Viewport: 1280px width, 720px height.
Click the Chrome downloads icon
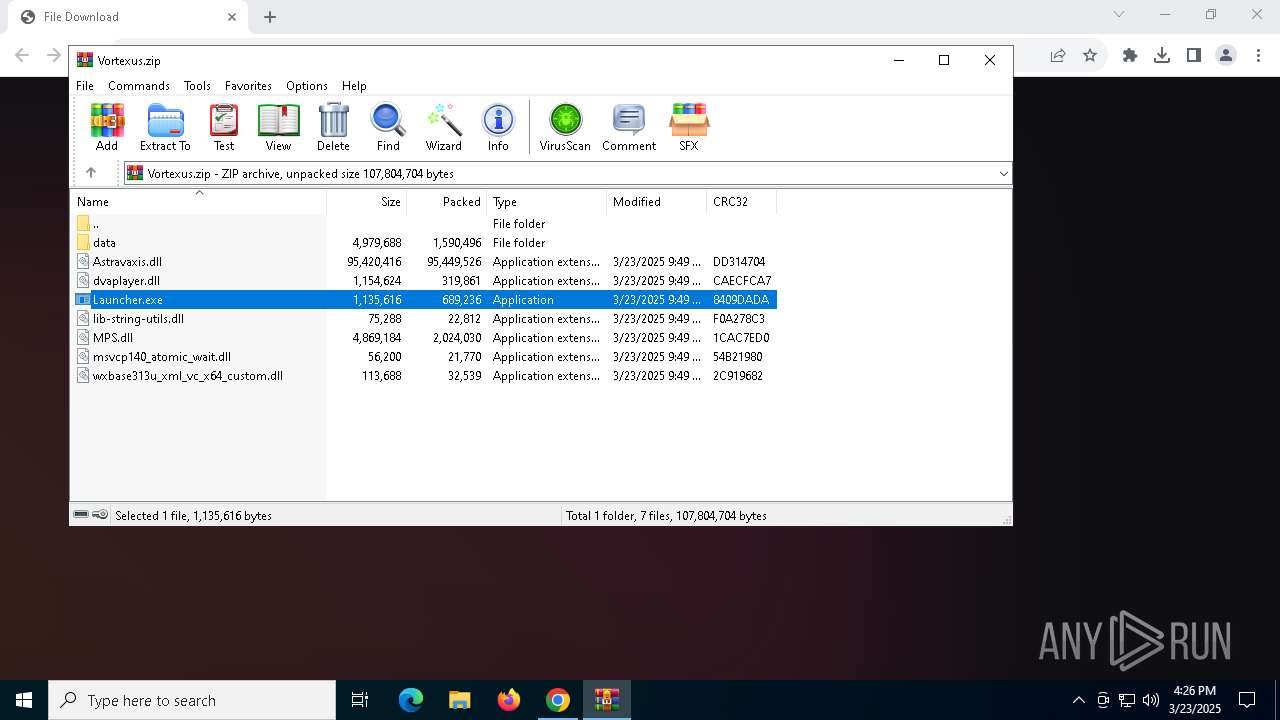pos(1162,56)
